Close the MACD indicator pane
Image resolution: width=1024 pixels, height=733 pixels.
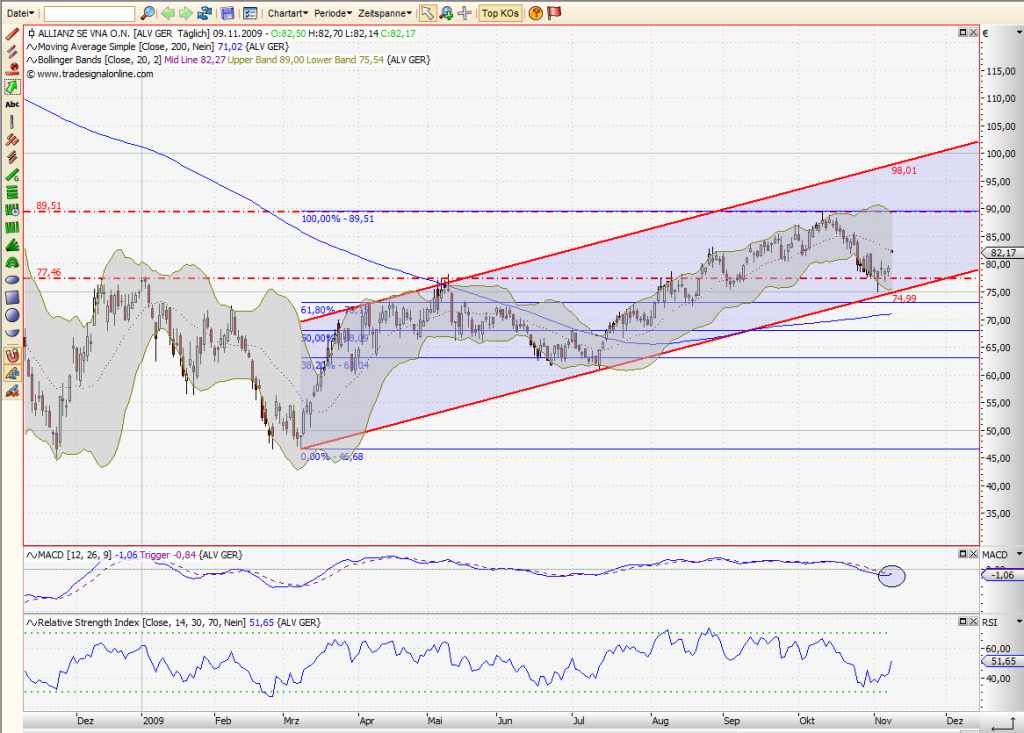click(x=973, y=553)
